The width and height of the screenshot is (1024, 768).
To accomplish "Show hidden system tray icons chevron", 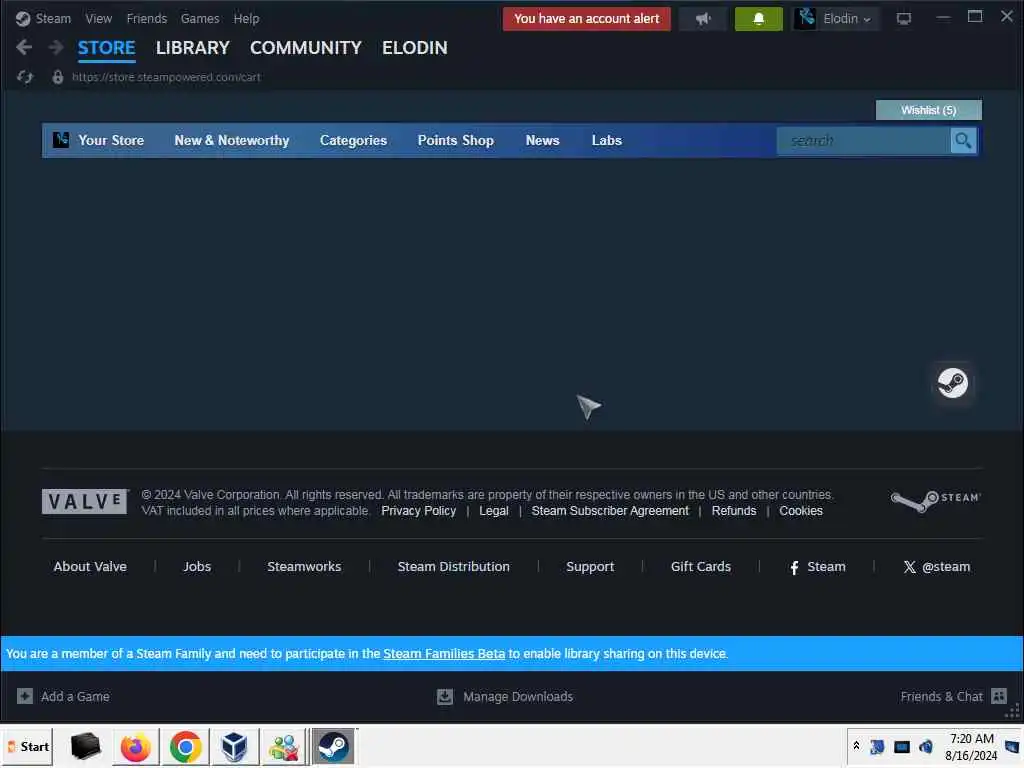I will point(856,746).
